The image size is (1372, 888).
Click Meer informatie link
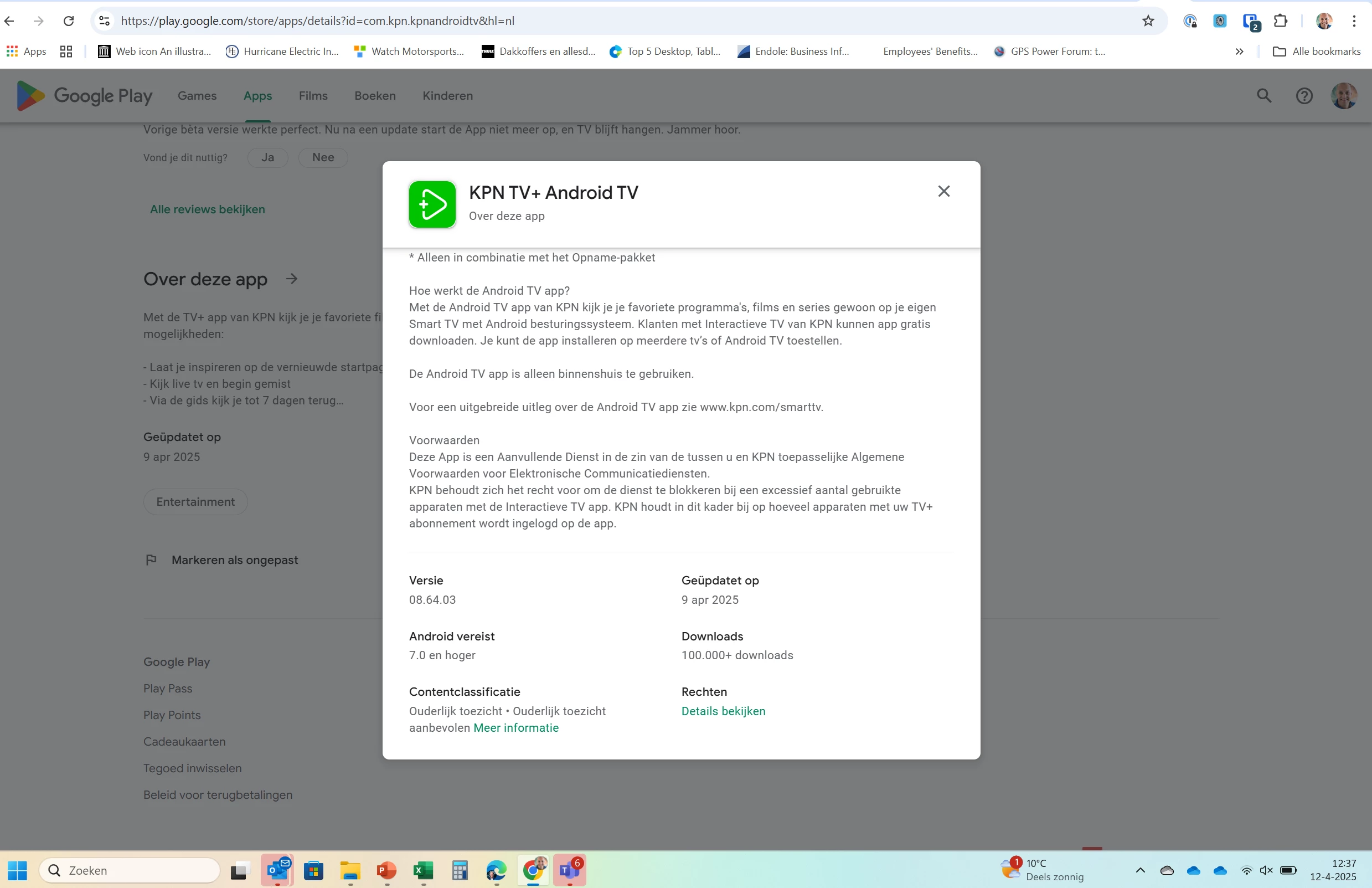515,728
